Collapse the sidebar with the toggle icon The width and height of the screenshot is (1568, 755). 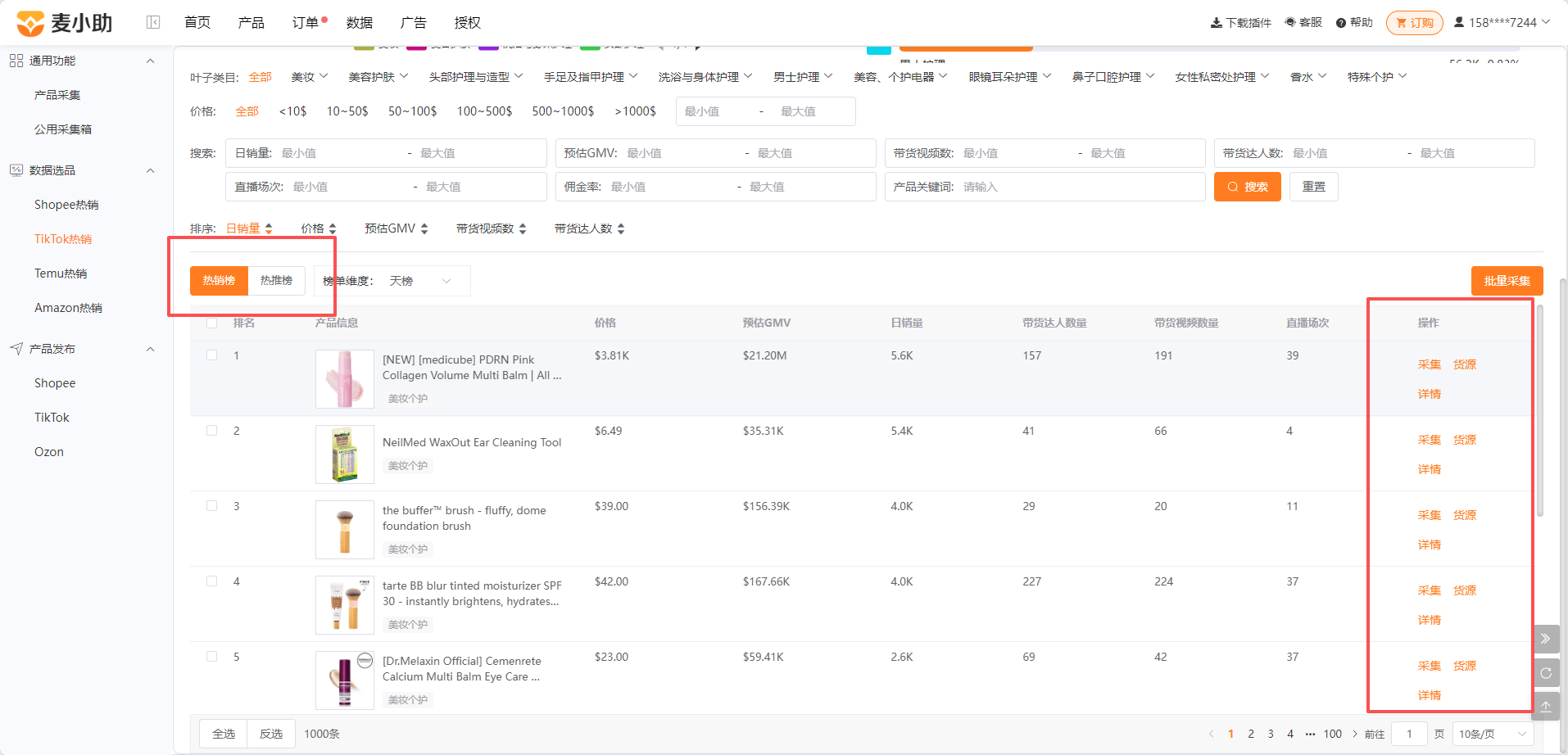coord(153,22)
